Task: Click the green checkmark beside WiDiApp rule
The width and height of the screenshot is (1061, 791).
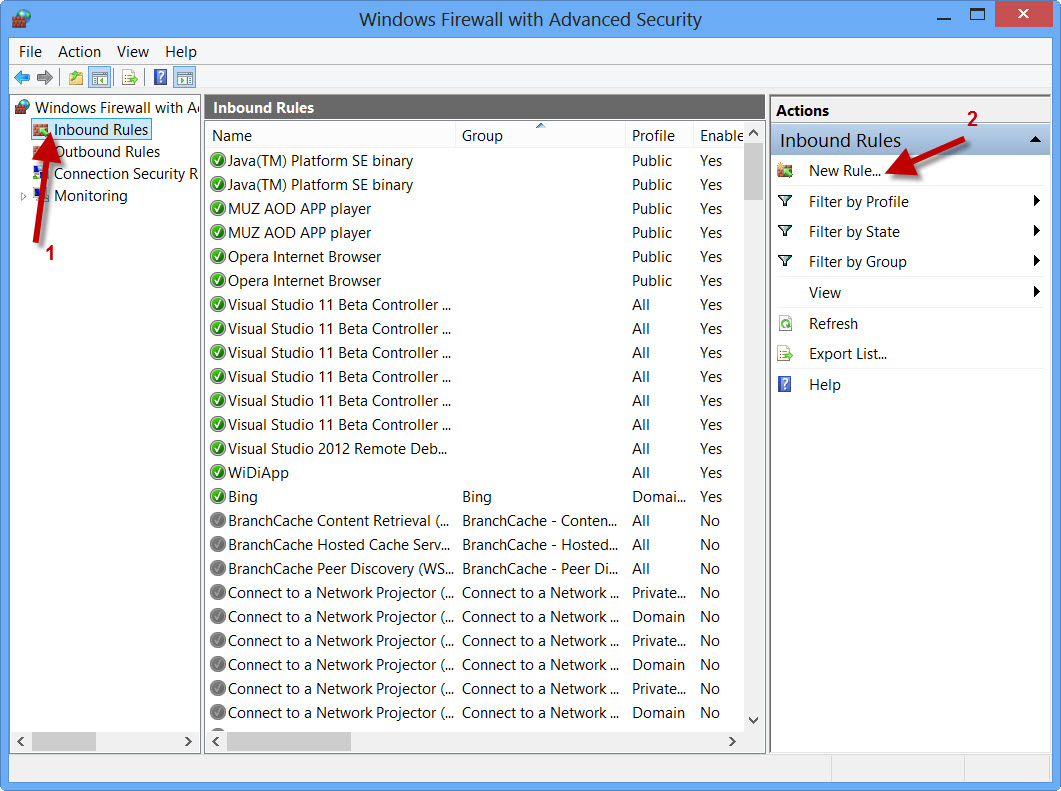Action: [218, 473]
